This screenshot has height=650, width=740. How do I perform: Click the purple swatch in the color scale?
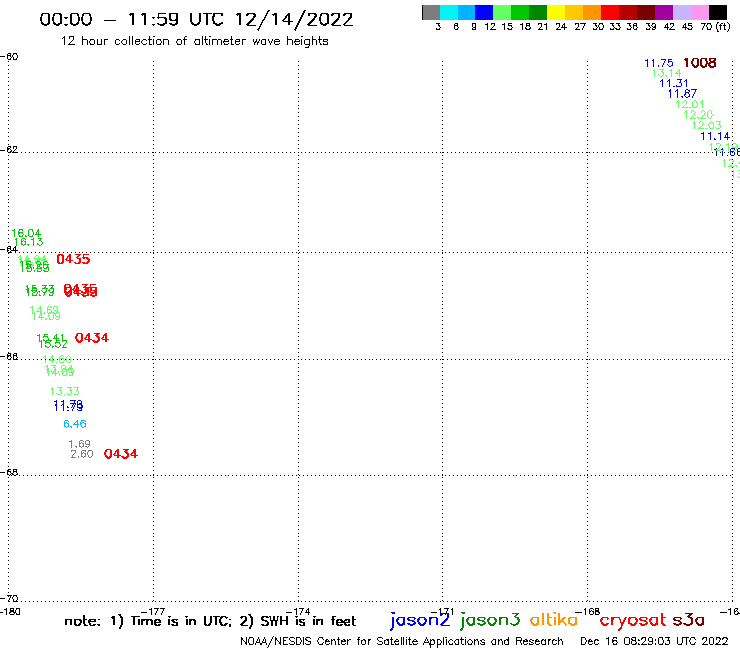[664, 12]
